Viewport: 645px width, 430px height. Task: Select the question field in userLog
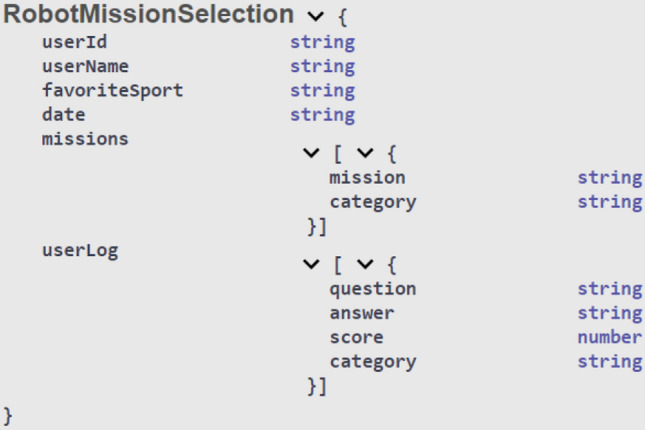point(372,288)
